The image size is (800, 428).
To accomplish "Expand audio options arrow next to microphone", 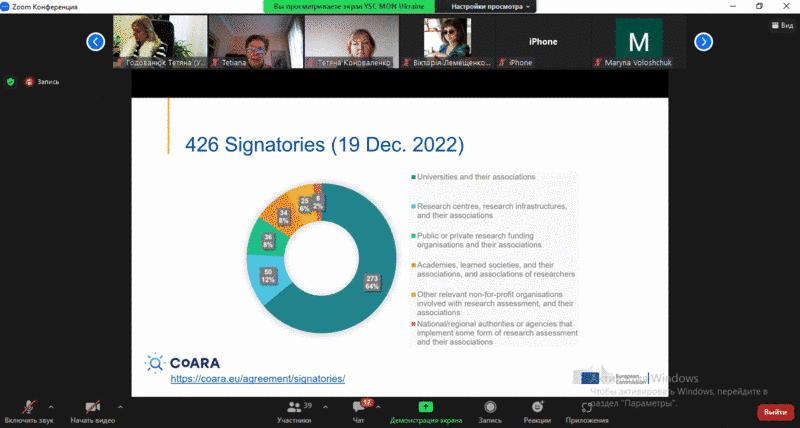I will (55, 406).
